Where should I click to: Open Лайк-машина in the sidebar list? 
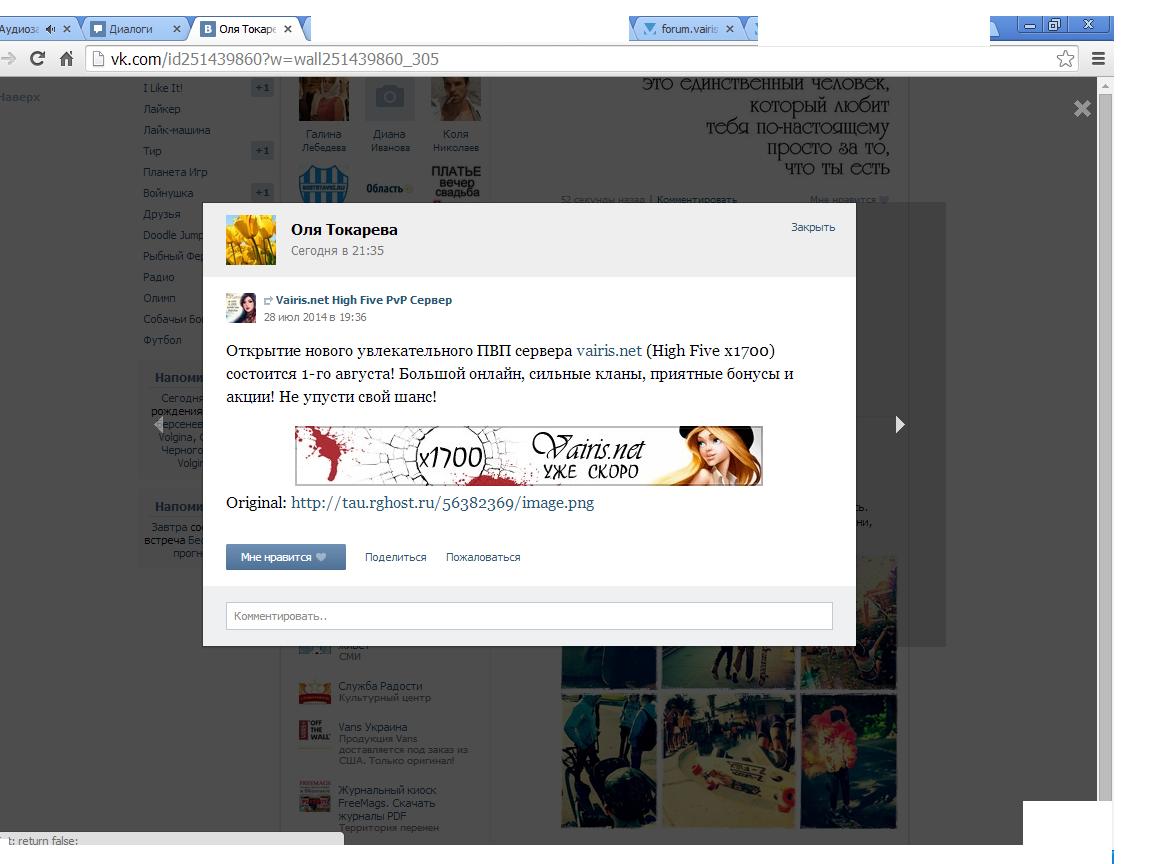tap(176, 130)
